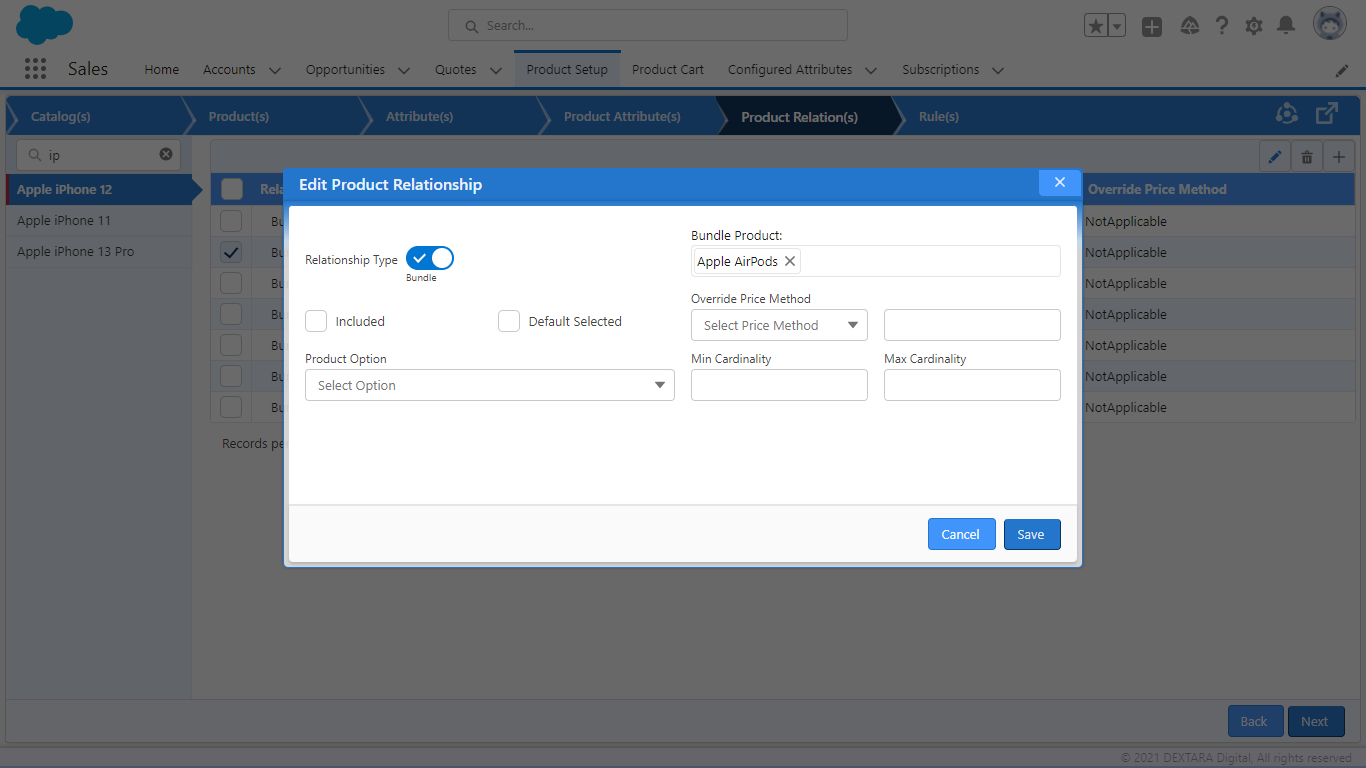Click the Cancel button

coord(960,534)
